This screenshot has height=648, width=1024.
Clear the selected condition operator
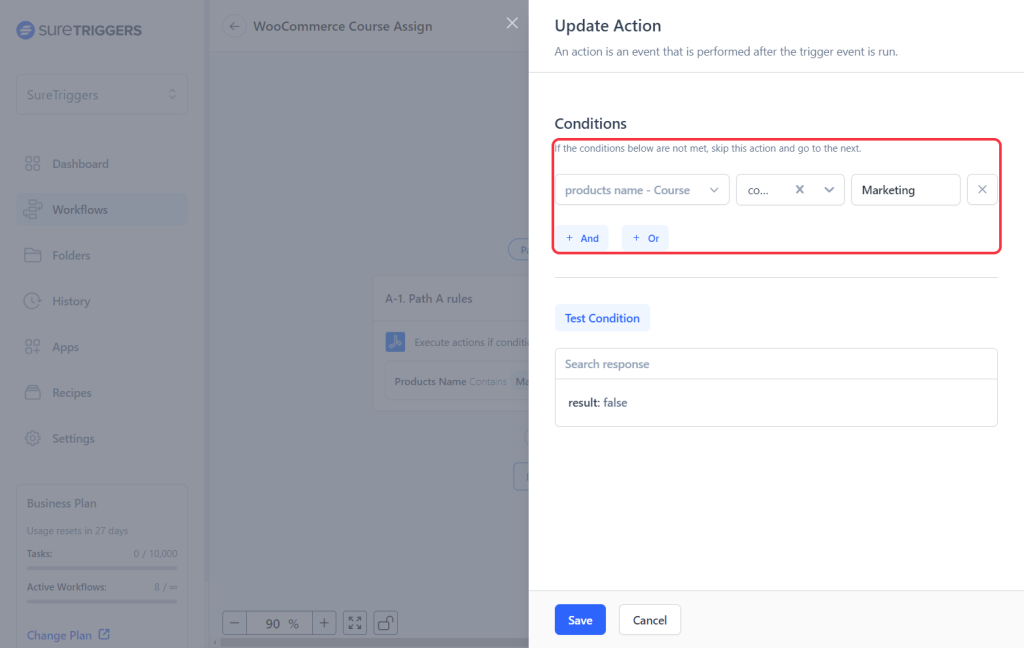coord(799,190)
